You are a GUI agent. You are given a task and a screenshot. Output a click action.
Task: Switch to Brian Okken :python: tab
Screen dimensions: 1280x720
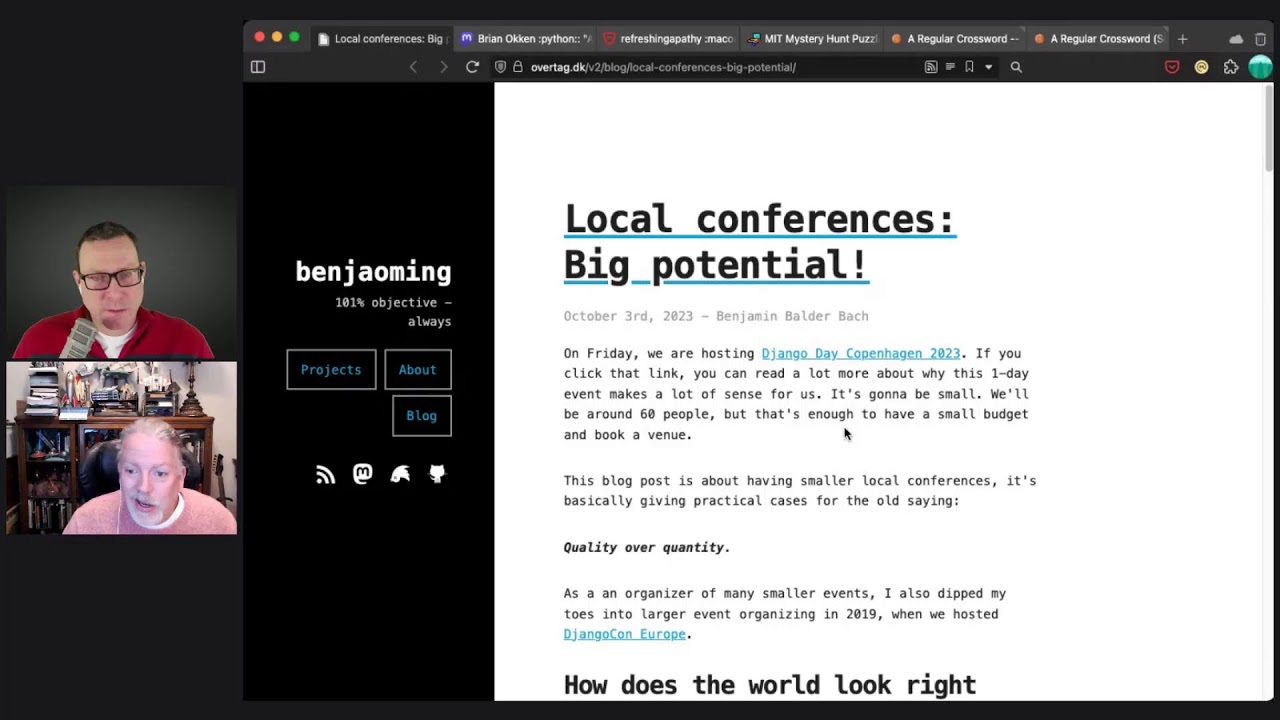[x=526, y=39]
